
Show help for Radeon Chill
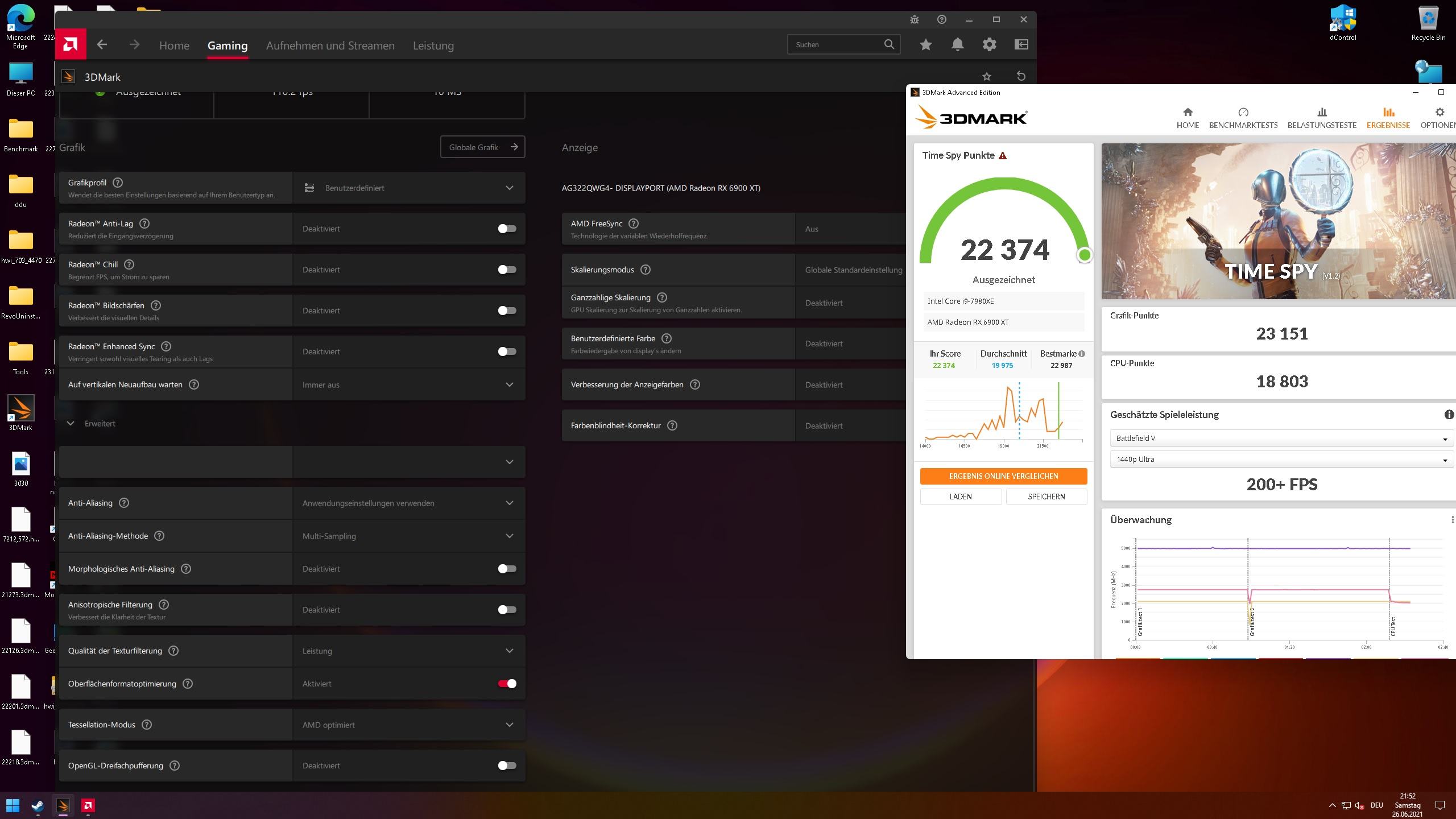[x=129, y=264]
